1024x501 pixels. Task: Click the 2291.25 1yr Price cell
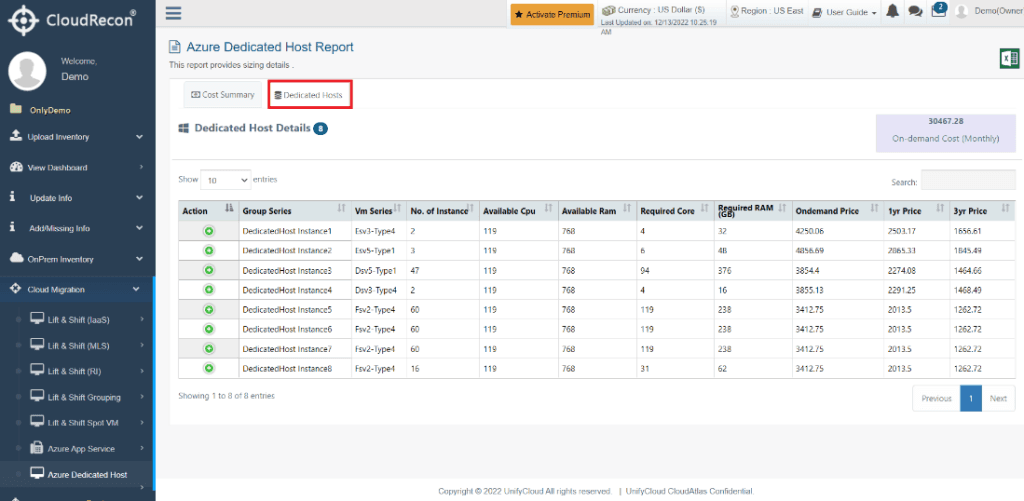[x=916, y=289]
